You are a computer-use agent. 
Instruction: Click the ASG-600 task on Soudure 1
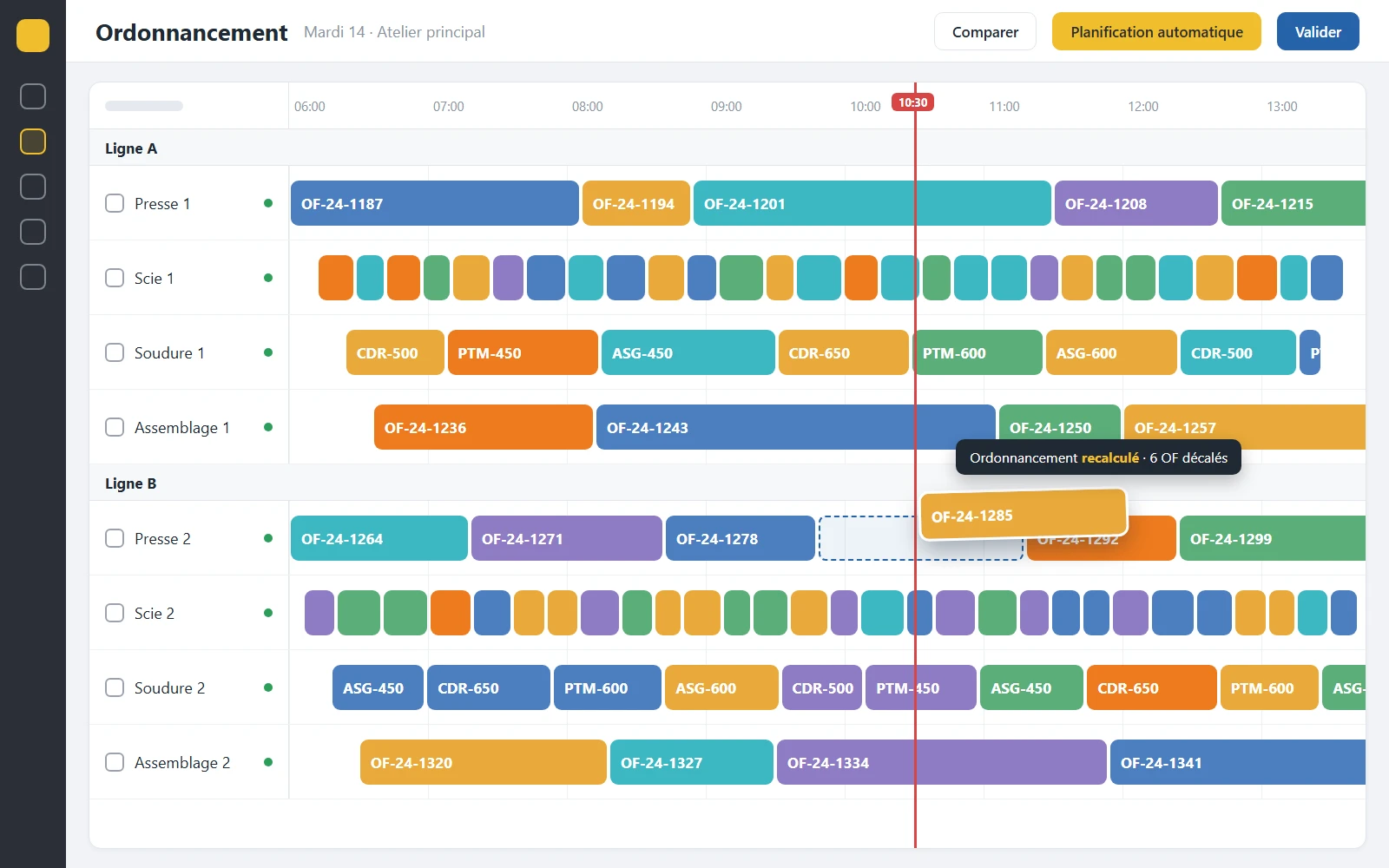1111,352
